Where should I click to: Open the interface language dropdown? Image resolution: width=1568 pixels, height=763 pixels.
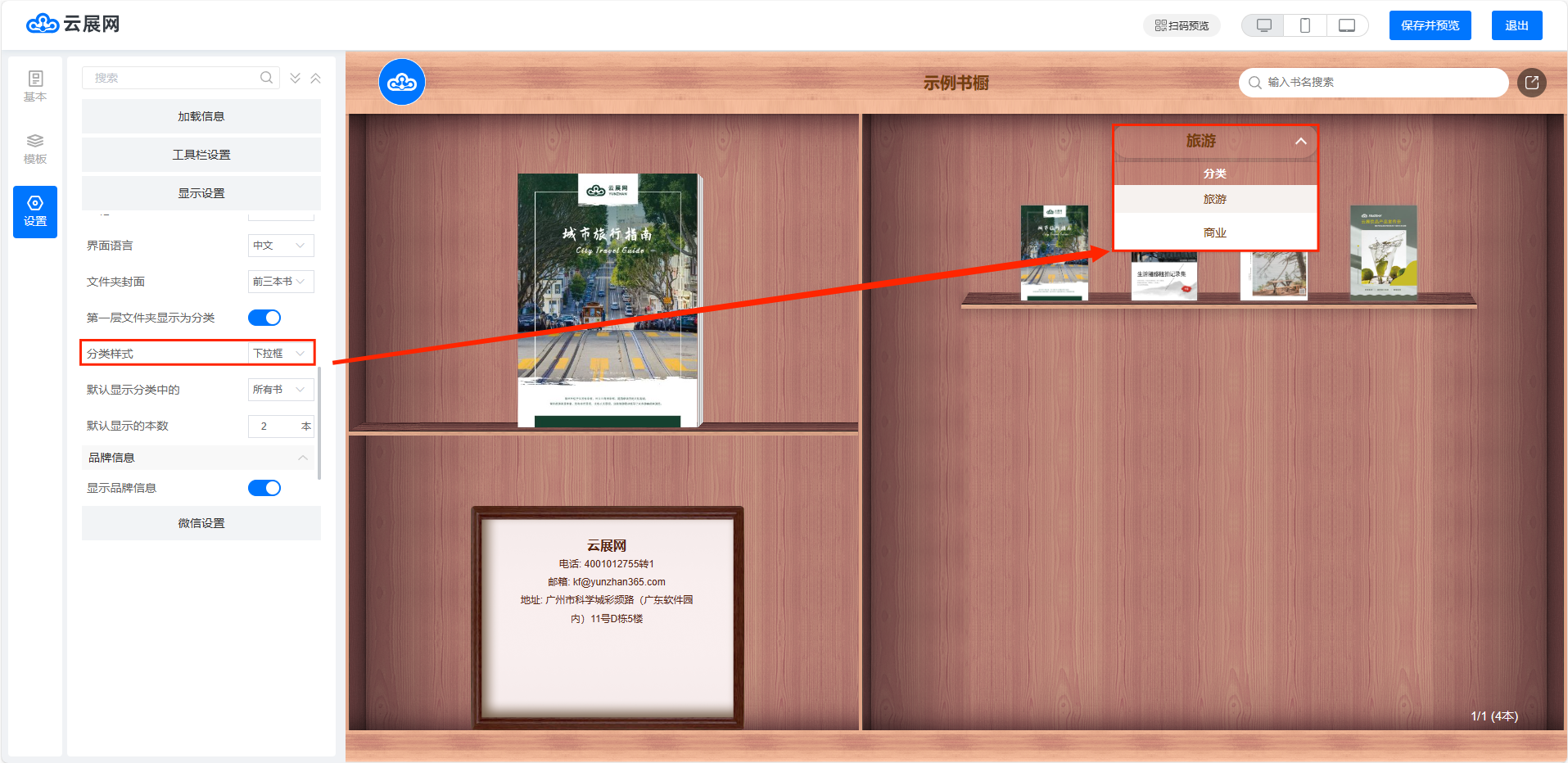point(280,246)
